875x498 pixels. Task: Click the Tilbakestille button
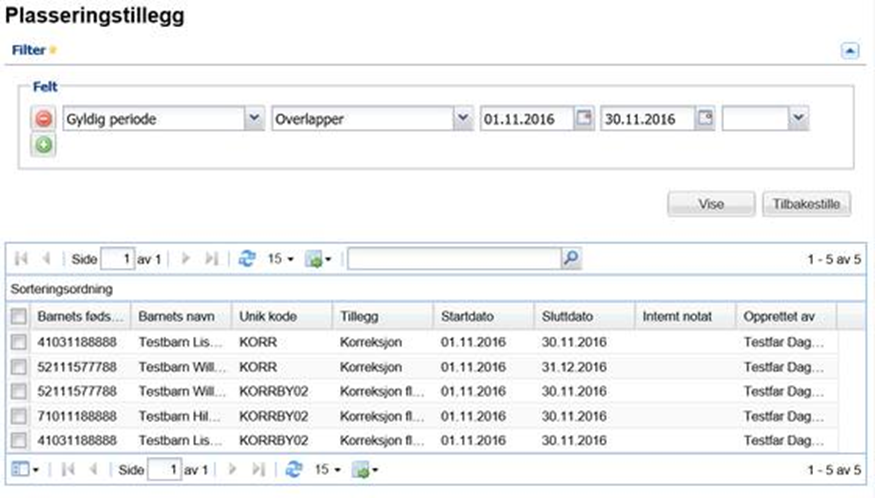807,204
